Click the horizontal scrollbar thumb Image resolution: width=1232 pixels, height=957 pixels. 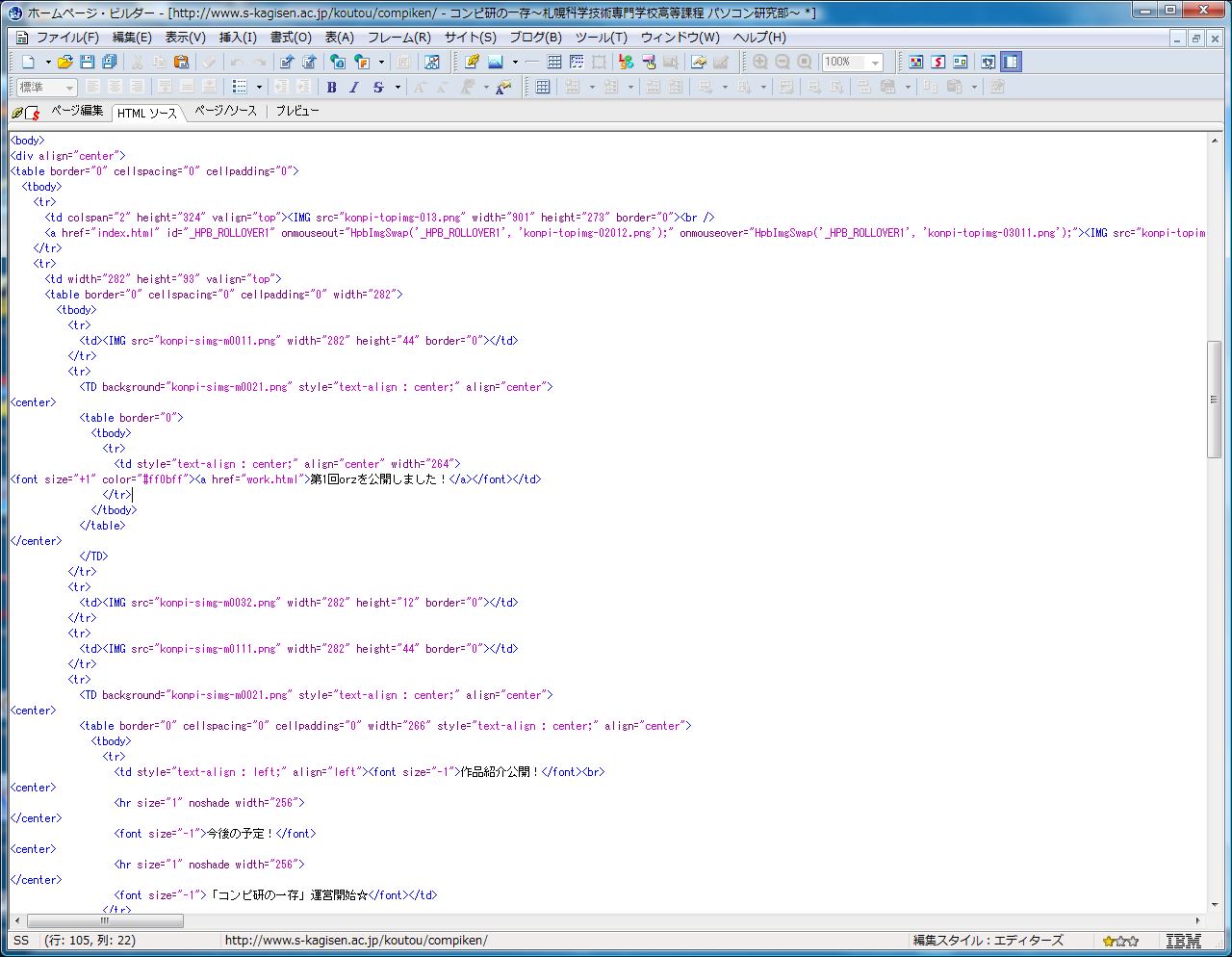106,921
